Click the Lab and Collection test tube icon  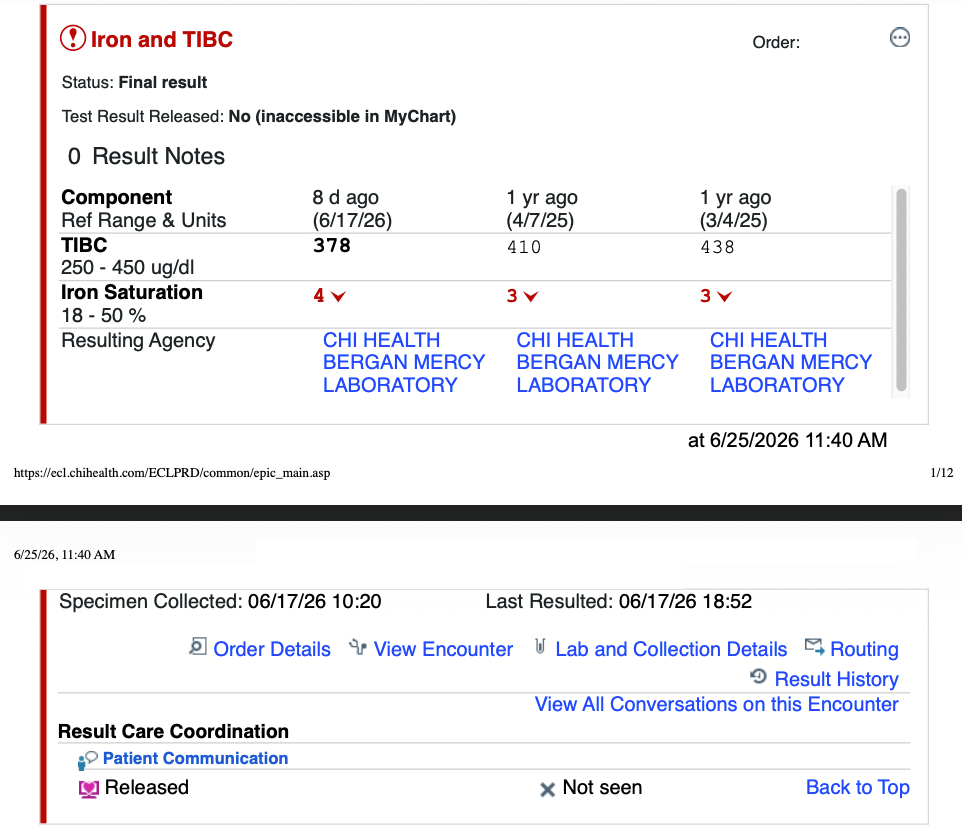[540, 647]
